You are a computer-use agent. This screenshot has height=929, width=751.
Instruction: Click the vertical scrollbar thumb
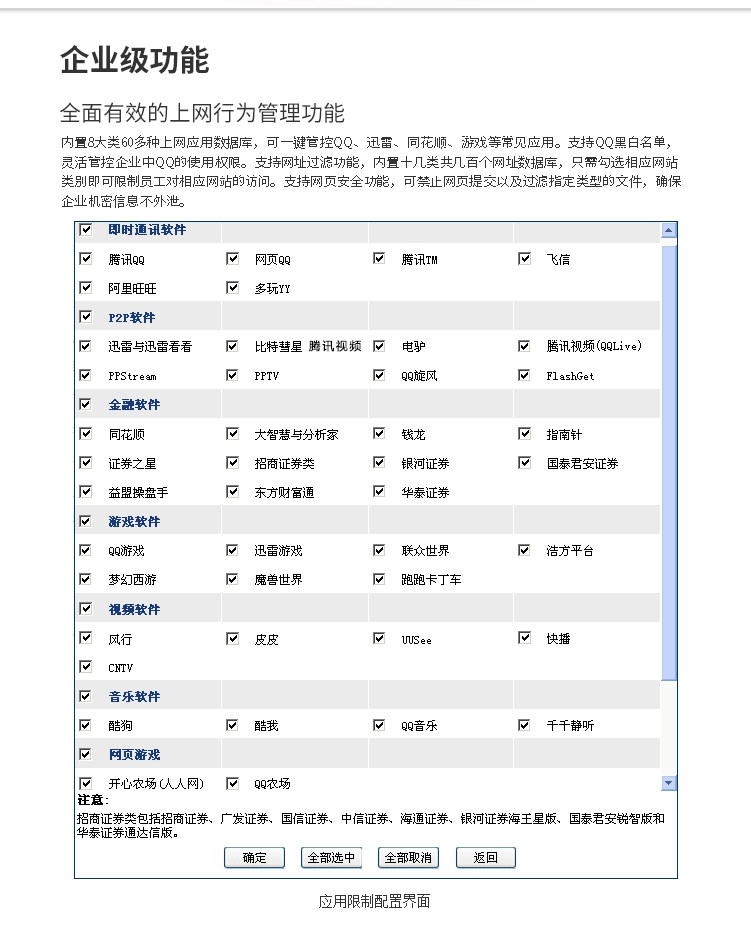tap(669, 463)
